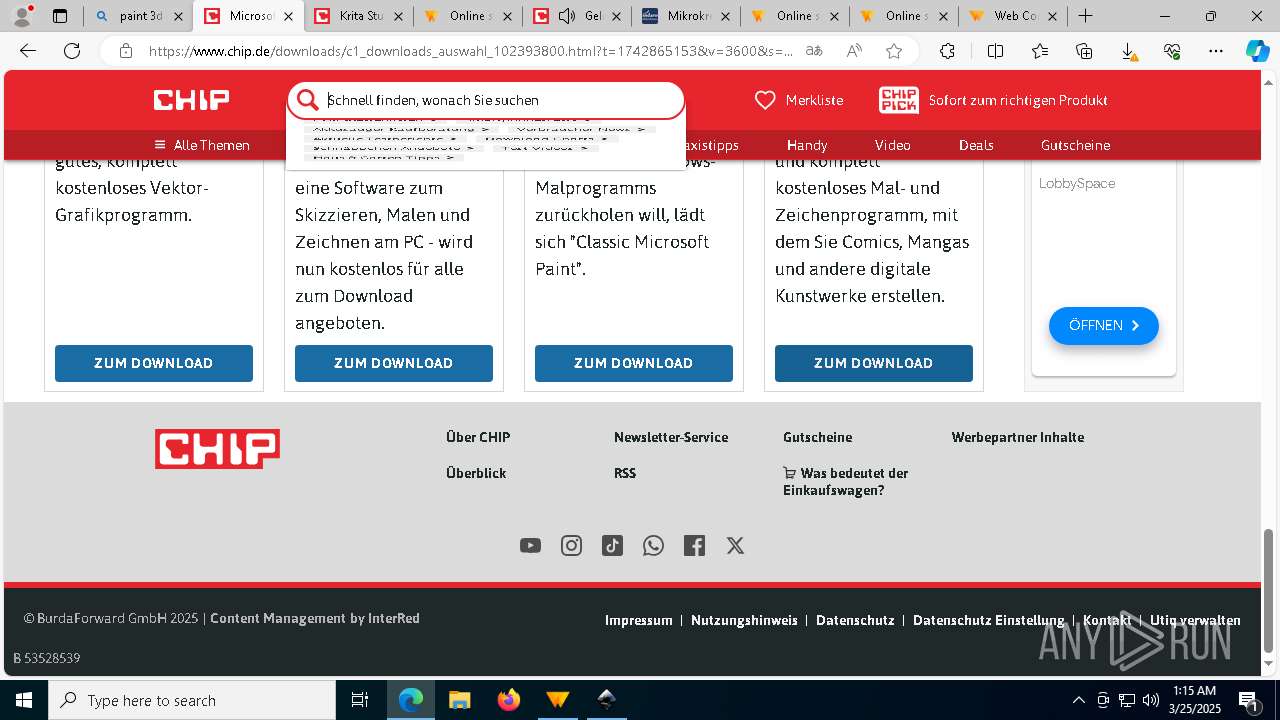Screen dimensions: 1280x720
Task: Open browser essentials heart icon
Action: [1172, 51]
